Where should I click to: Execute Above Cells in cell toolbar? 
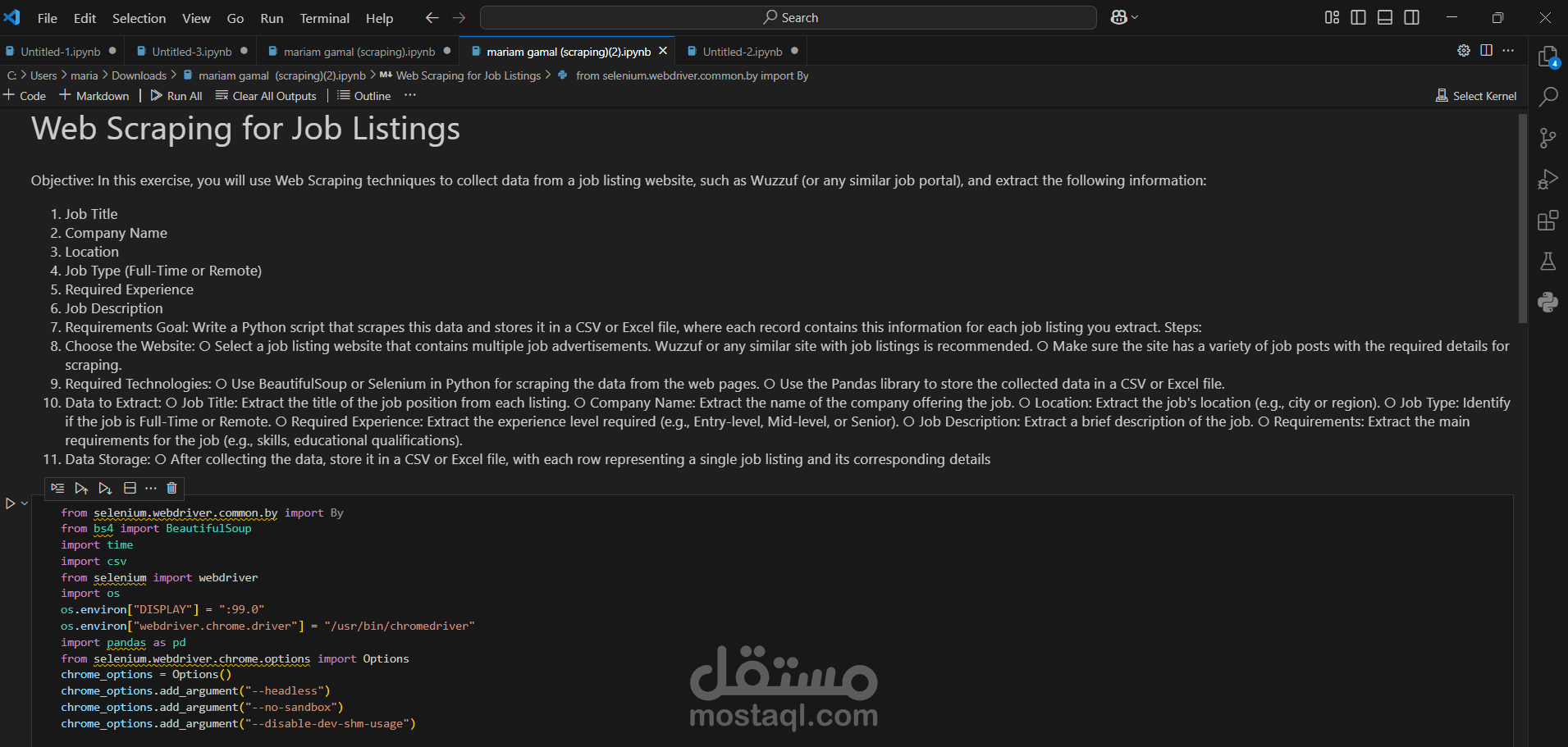(81, 488)
